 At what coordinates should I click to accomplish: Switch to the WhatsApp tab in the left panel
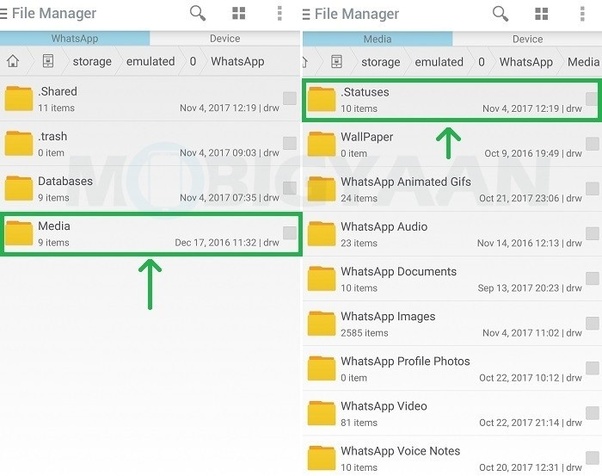click(75, 38)
